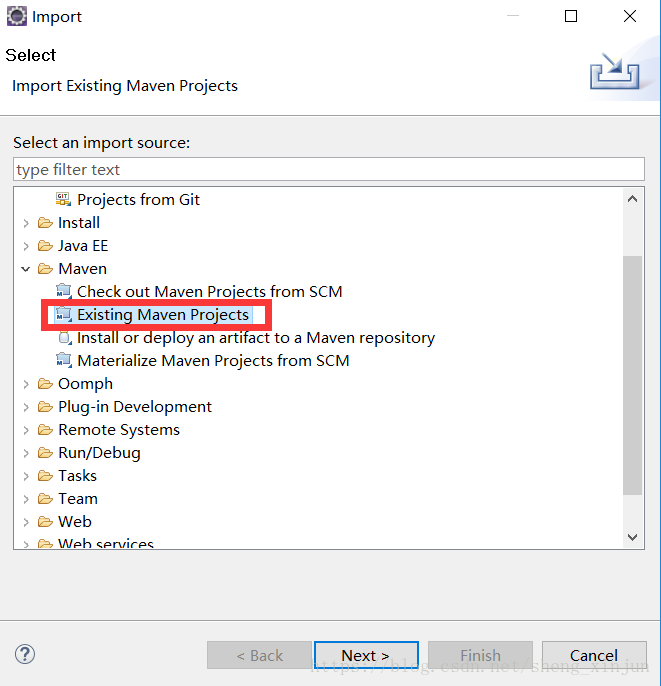This screenshot has width=661, height=686.
Task: Select the Tasks label
Action: (77, 476)
